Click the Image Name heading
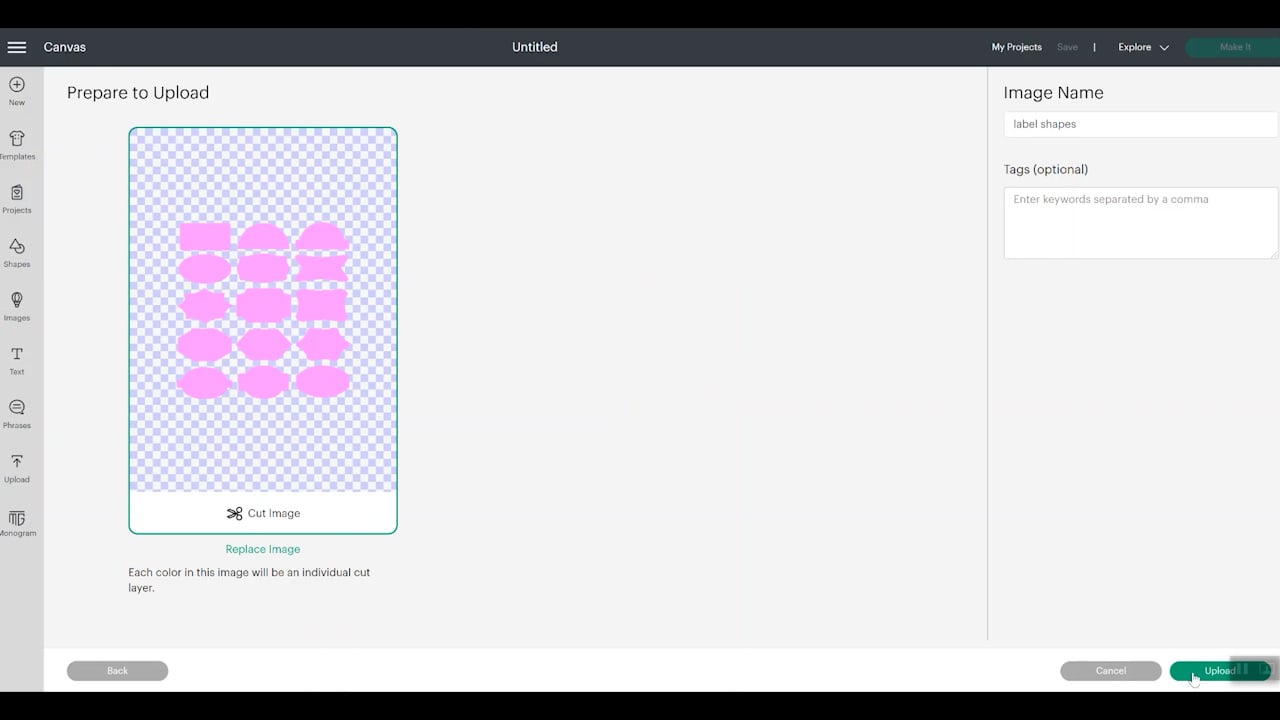1280x720 pixels. click(1053, 93)
